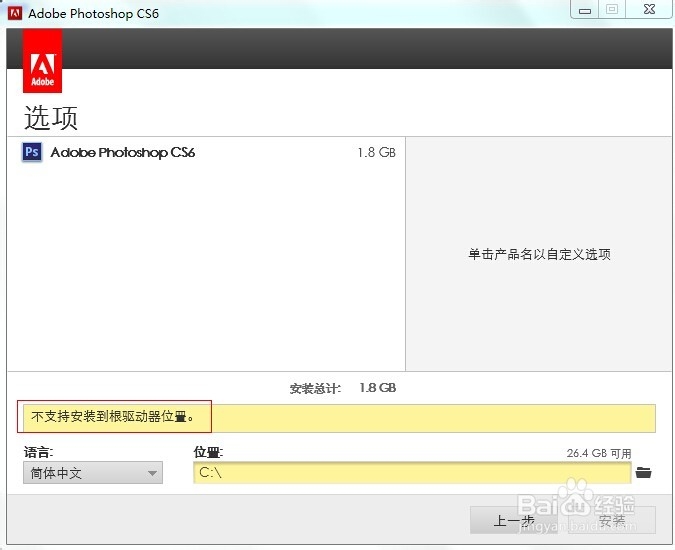The width and height of the screenshot is (675, 550).
Task: Click the 26.4 GB 可用 free space text
Action: coord(599,453)
